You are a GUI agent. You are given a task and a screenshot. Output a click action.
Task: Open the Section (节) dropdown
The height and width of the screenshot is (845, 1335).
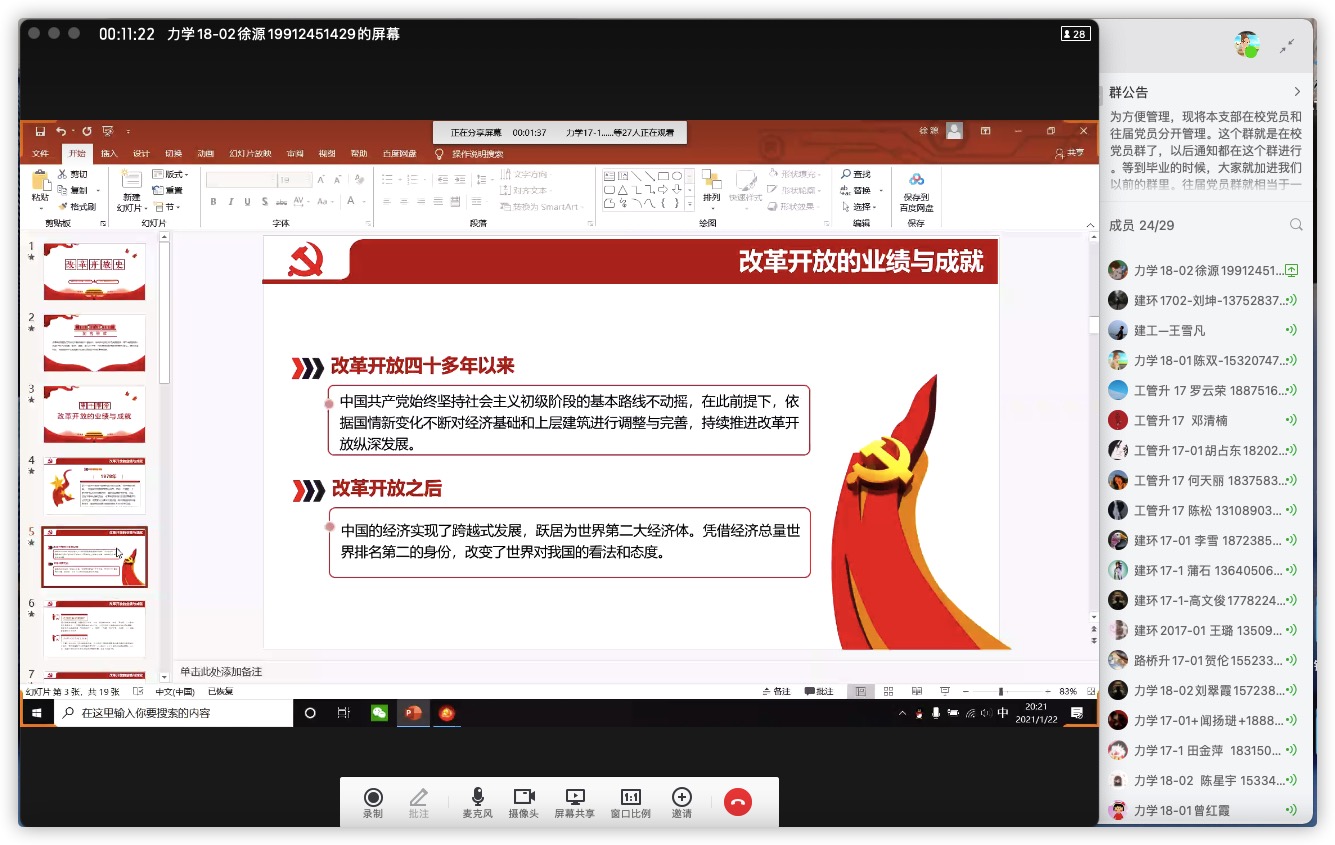click(x=166, y=206)
